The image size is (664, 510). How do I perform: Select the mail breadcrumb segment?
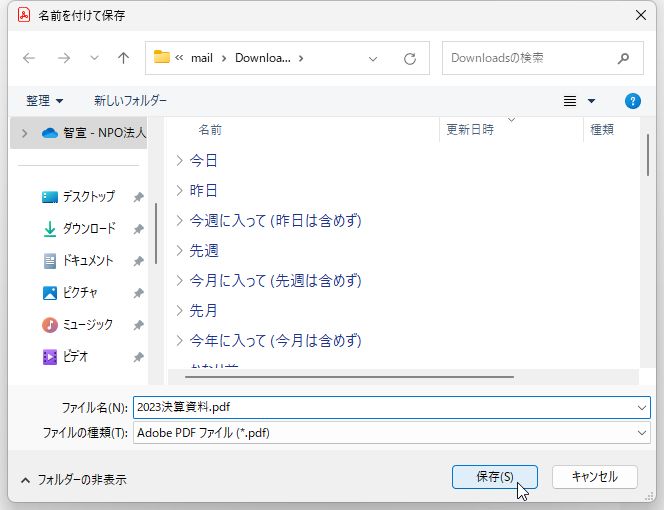coord(202,58)
